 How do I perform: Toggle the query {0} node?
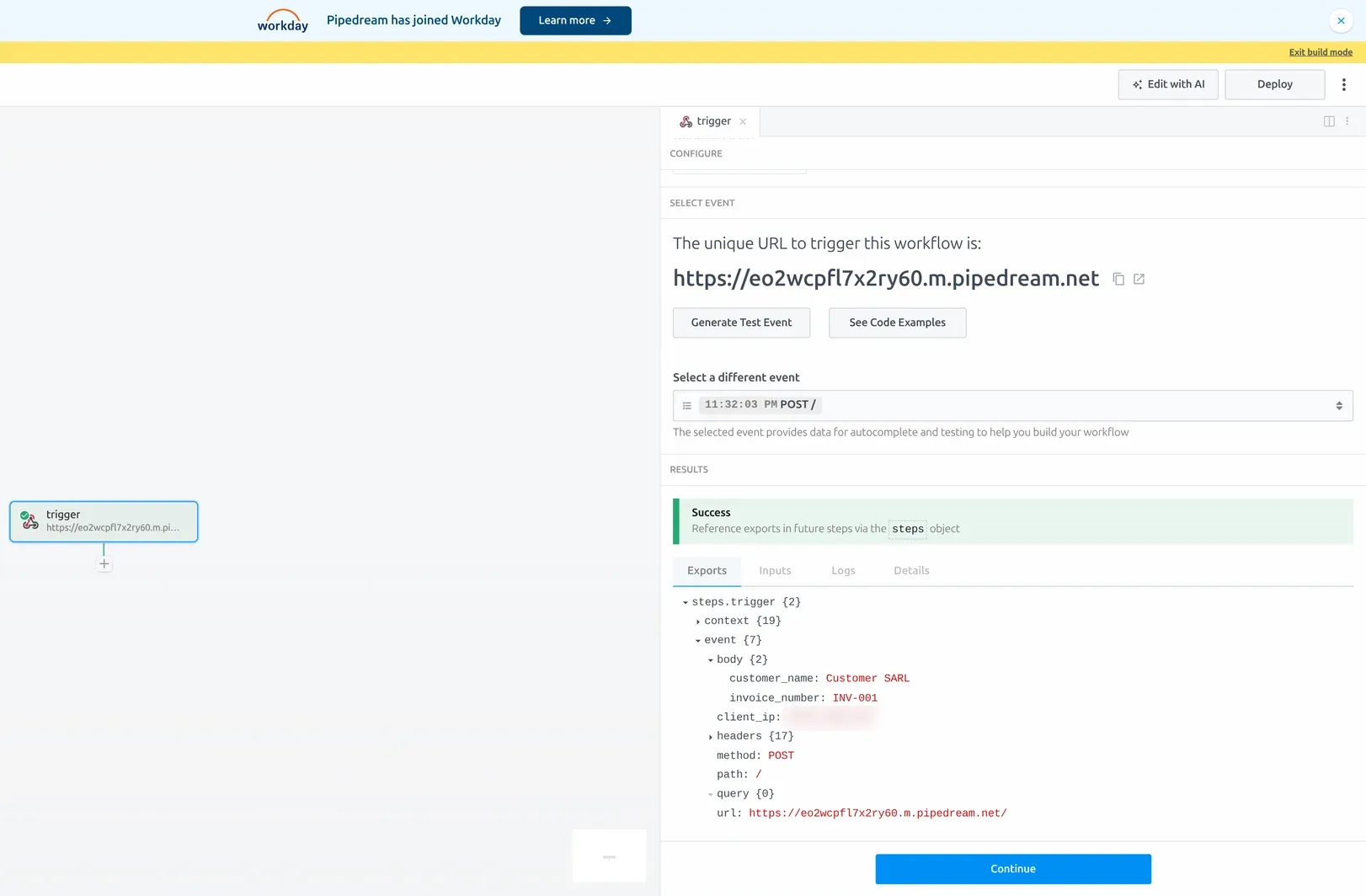coord(711,794)
